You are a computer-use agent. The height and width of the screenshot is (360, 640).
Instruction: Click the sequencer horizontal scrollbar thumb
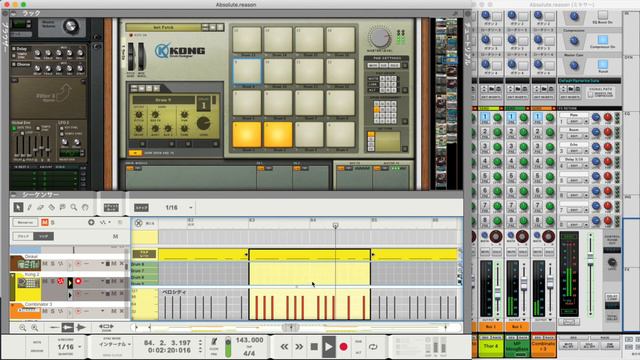[x=291, y=327]
